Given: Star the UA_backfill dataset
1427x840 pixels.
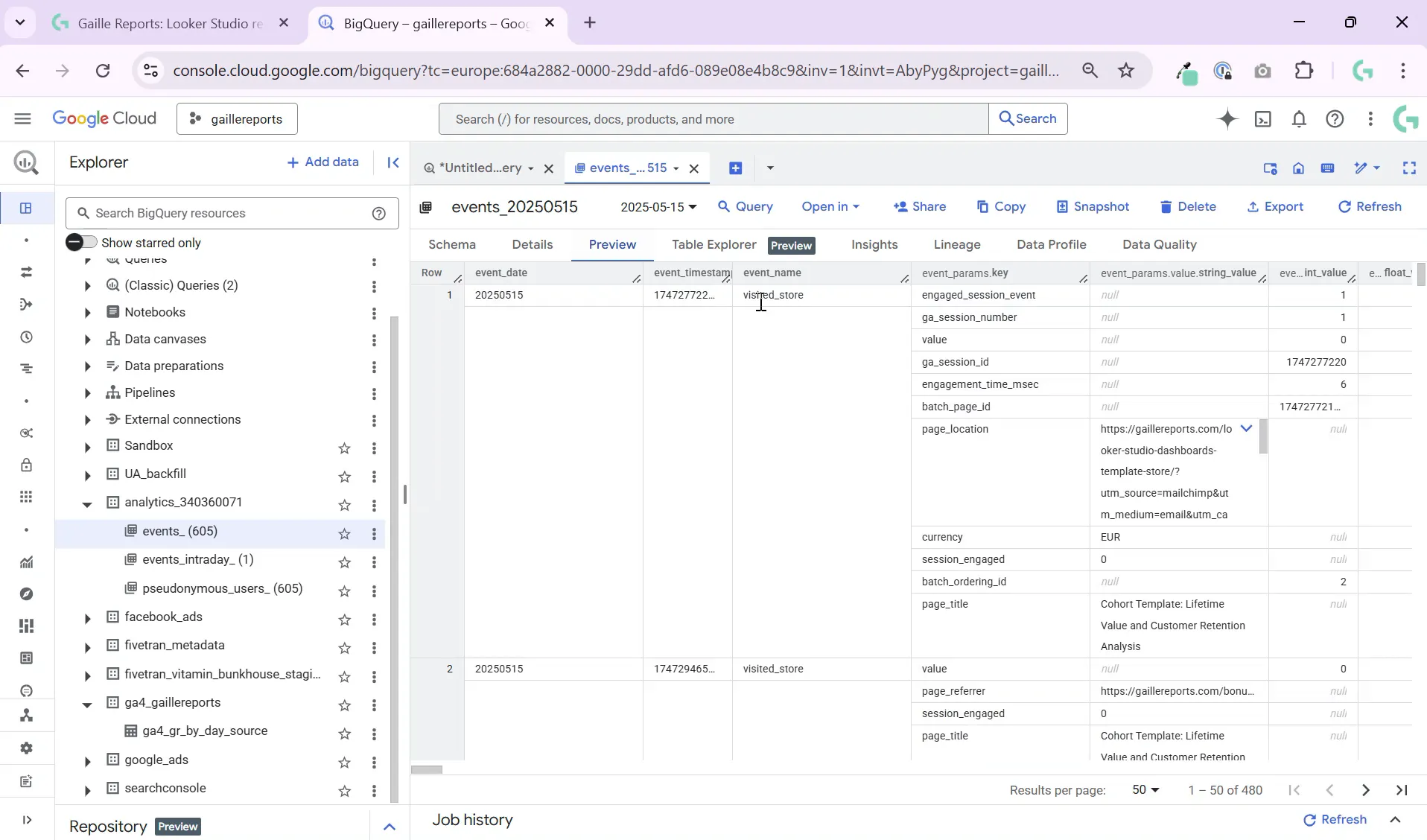Looking at the screenshot, I should click(344, 477).
